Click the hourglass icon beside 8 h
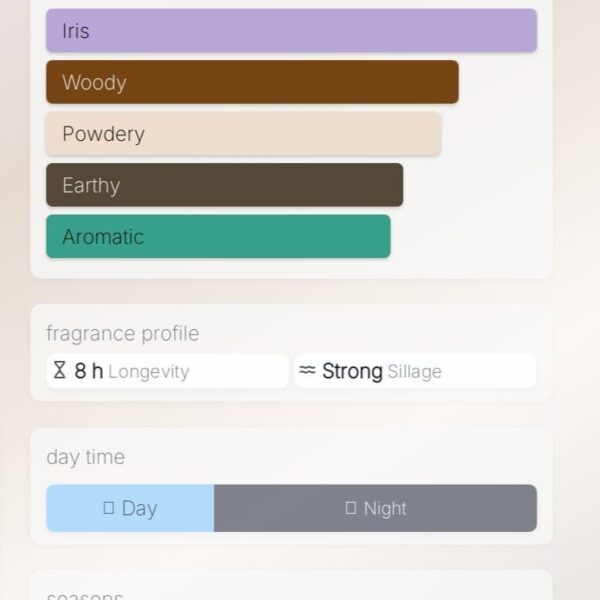The image size is (600, 600). 60,372
